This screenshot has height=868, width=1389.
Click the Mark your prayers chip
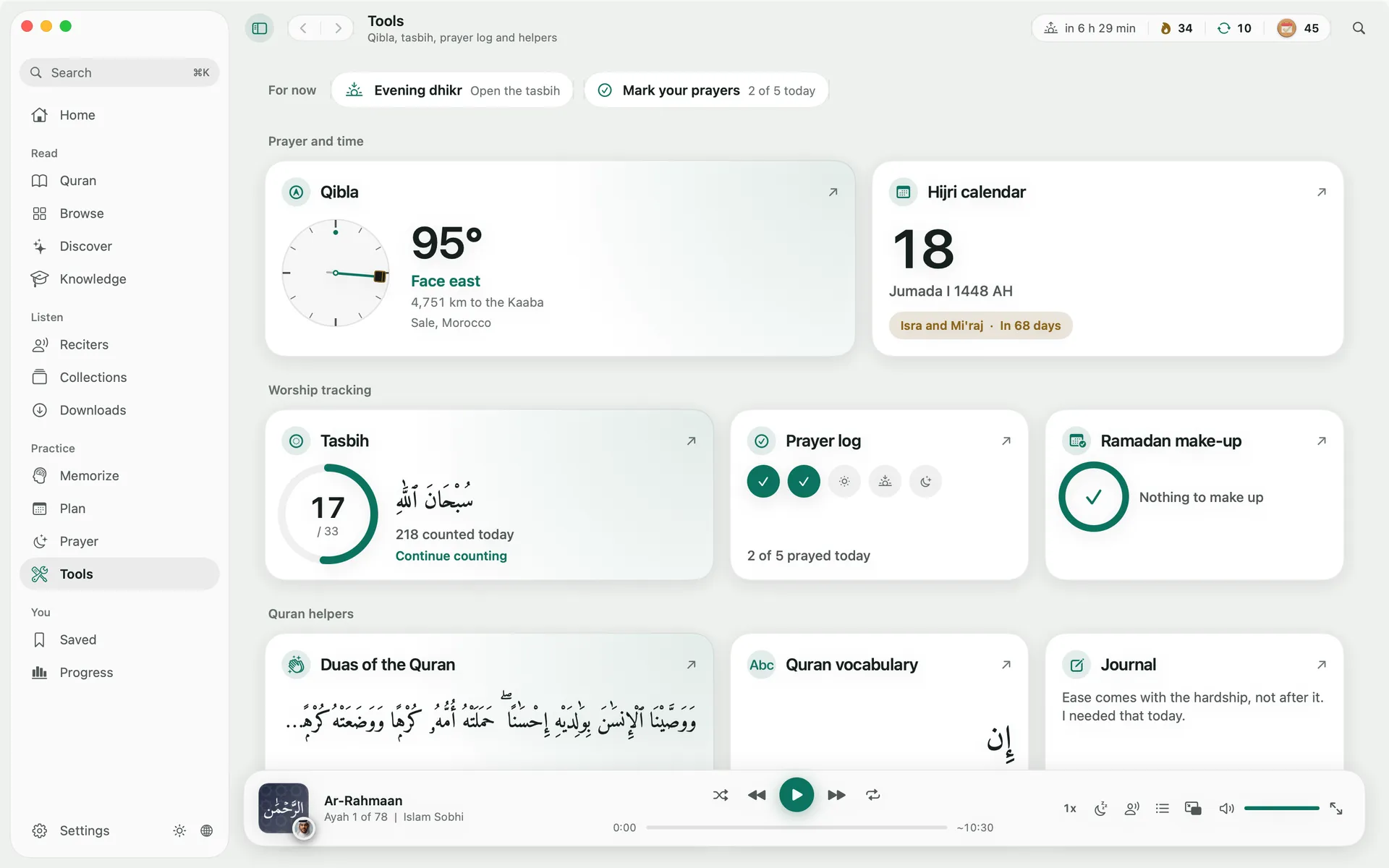706,90
